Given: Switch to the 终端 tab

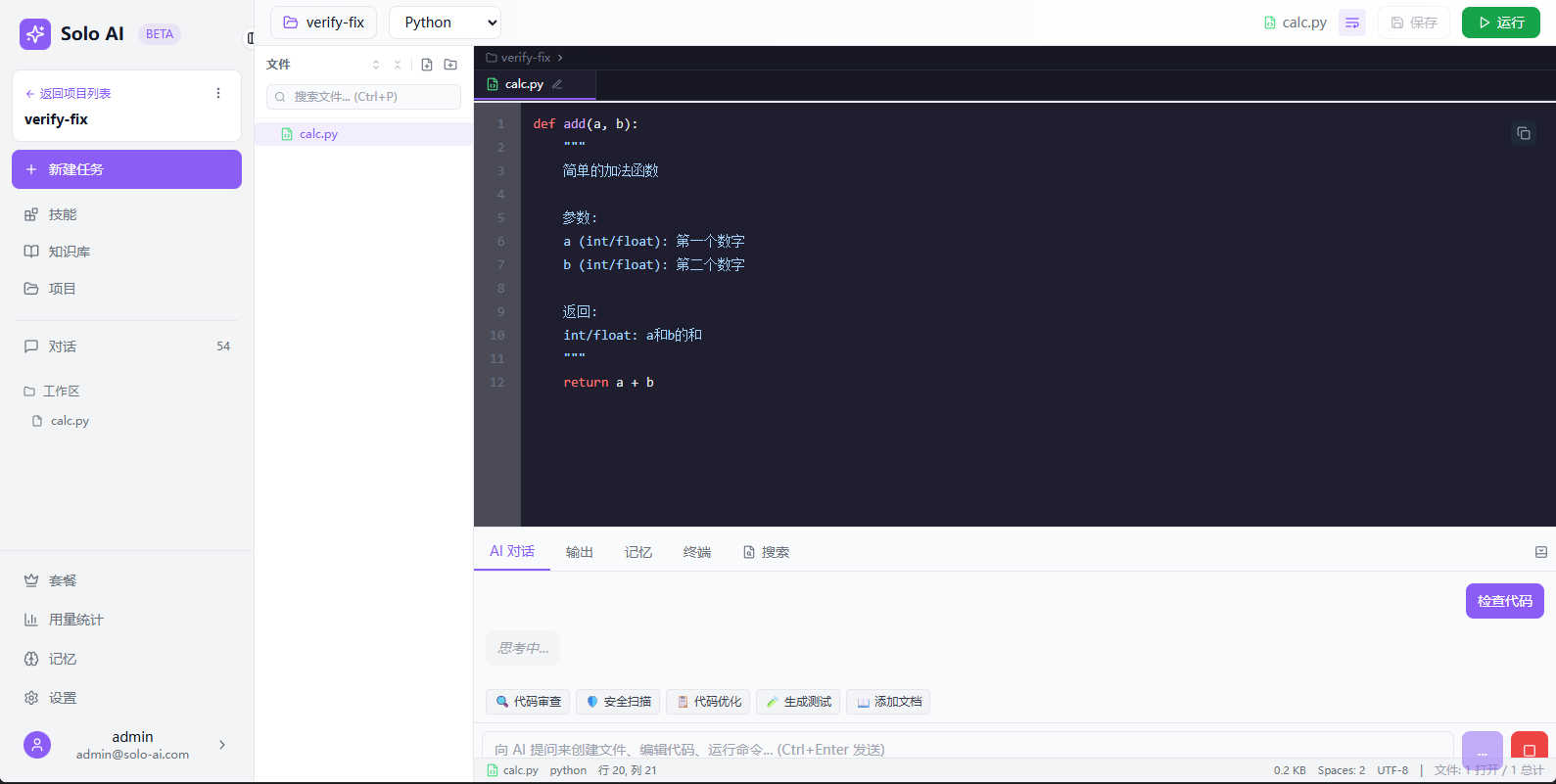Looking at the screenshot, I should point(696,552).
